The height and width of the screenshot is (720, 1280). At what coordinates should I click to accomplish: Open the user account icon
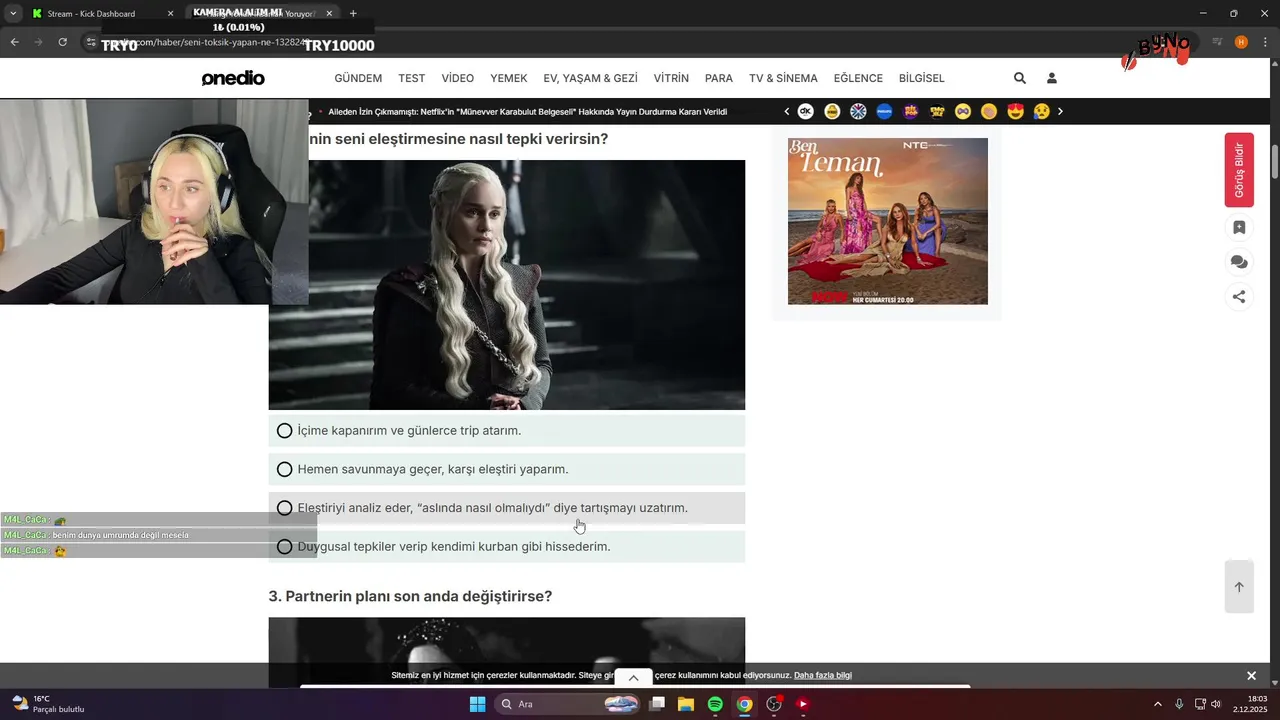click(1052, 78)
